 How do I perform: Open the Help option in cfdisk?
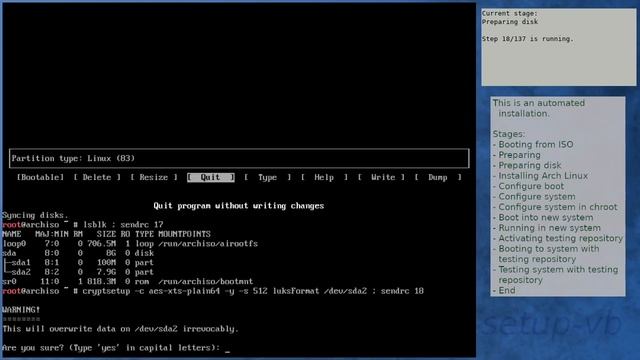(x=324, y=177)
